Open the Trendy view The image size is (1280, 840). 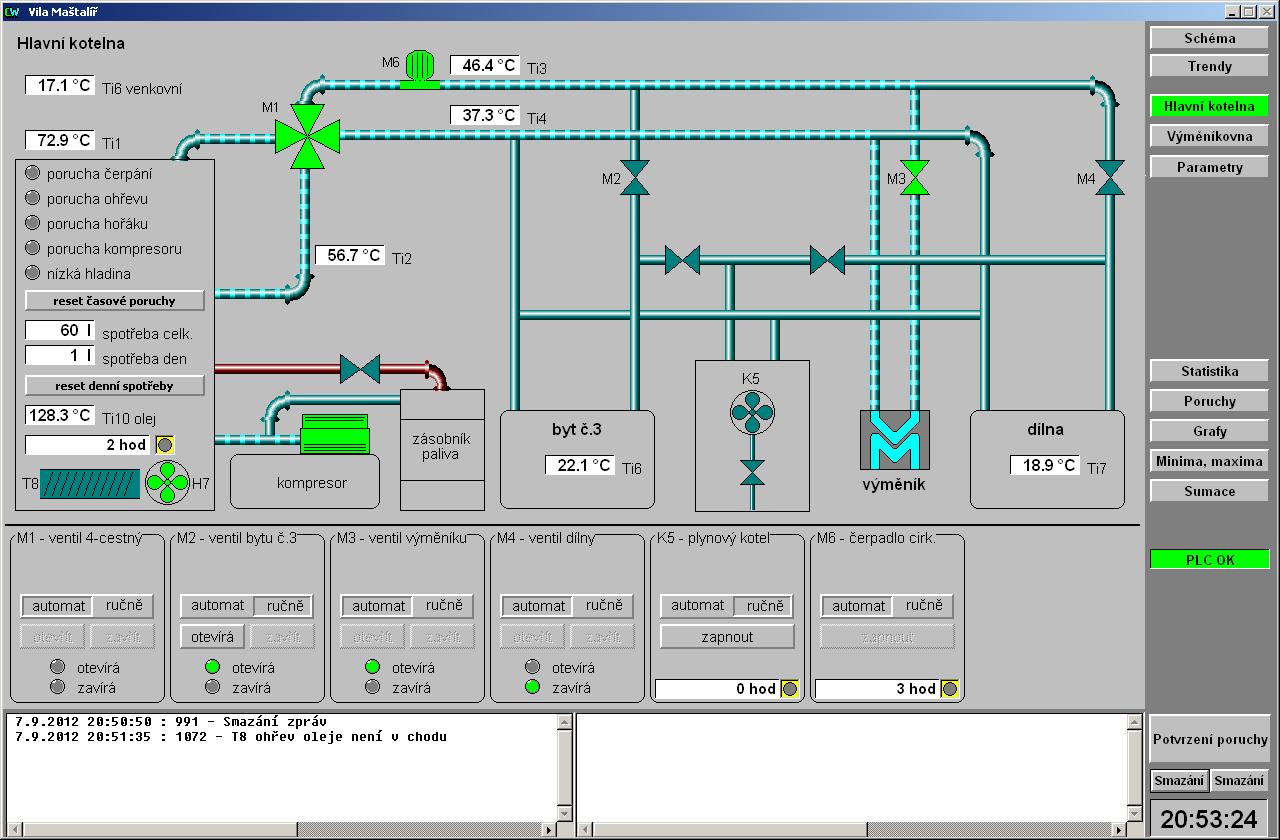click(1209, 66)
